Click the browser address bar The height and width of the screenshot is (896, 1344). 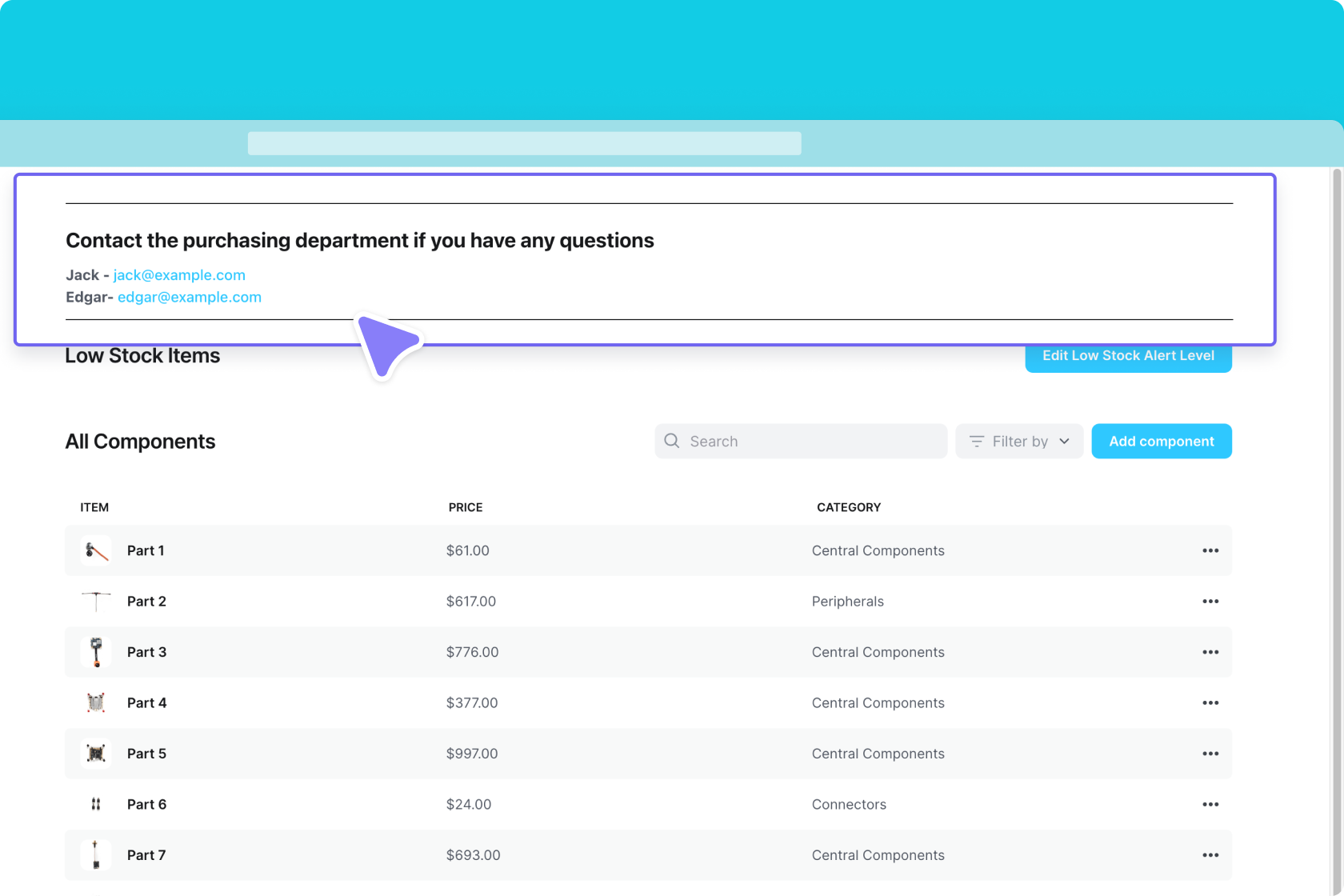point(524,144)
